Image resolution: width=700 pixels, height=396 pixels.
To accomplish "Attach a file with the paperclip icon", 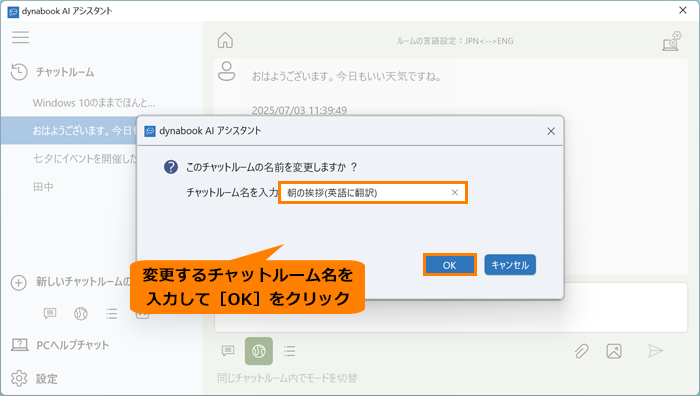I will pyautogui.click(x=581, y=351).
